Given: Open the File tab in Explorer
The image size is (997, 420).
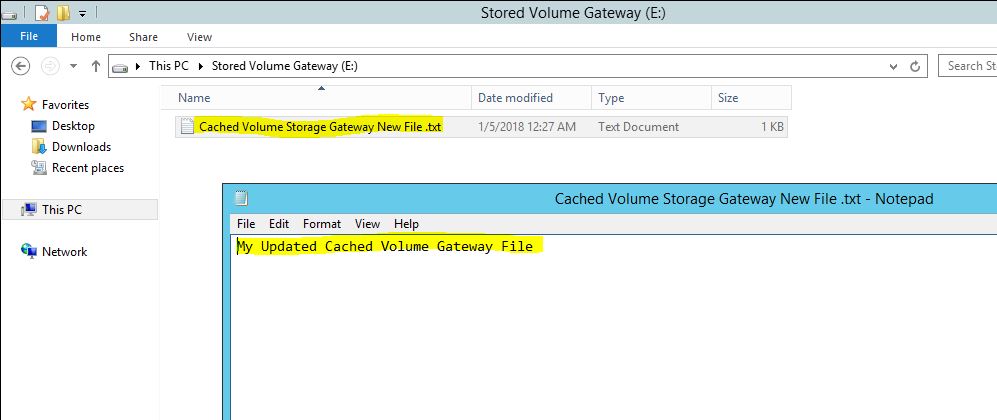Looking at the screenshot, I should (29, 37).
